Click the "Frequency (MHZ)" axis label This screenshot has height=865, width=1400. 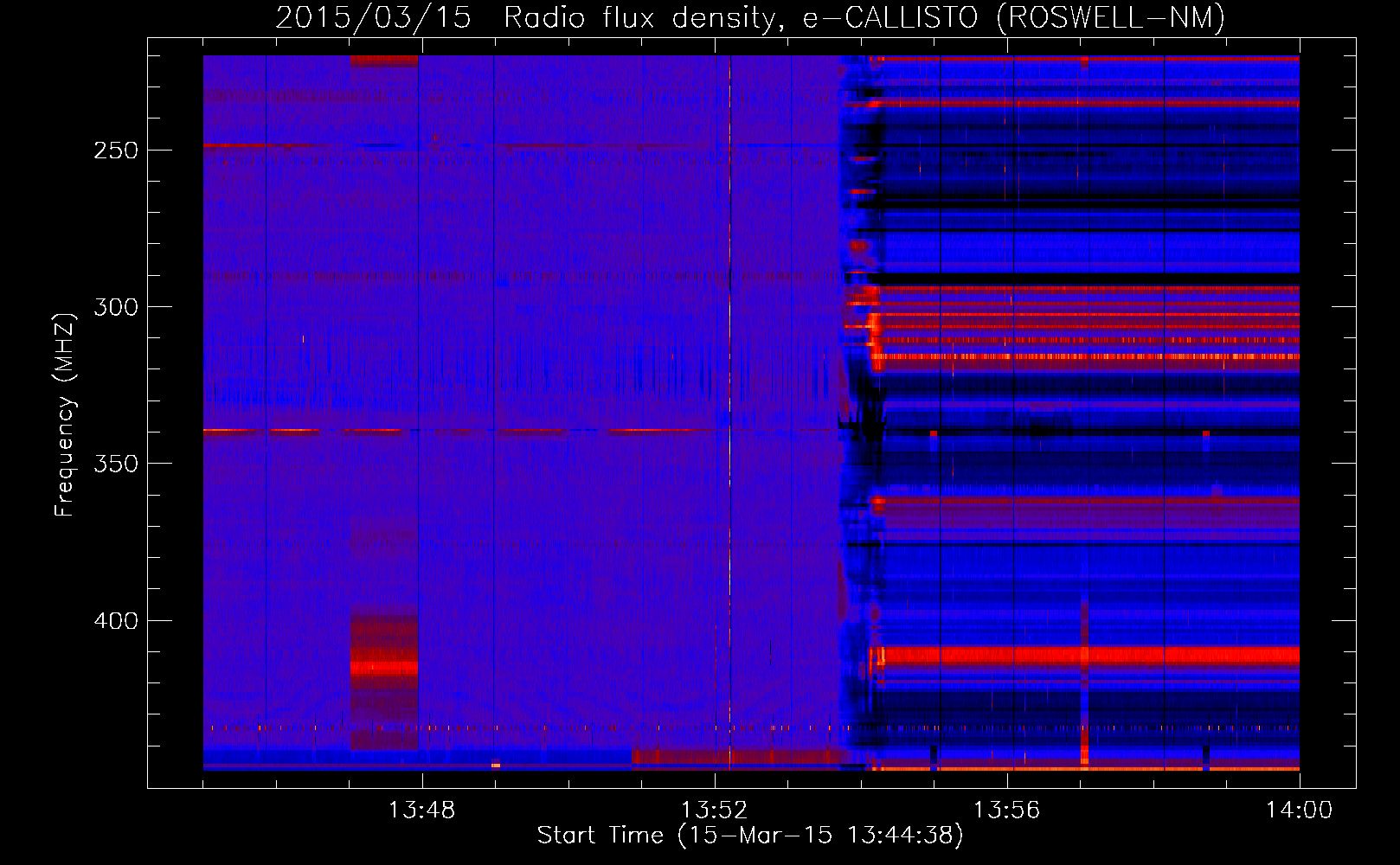click(x=65, y=414)
